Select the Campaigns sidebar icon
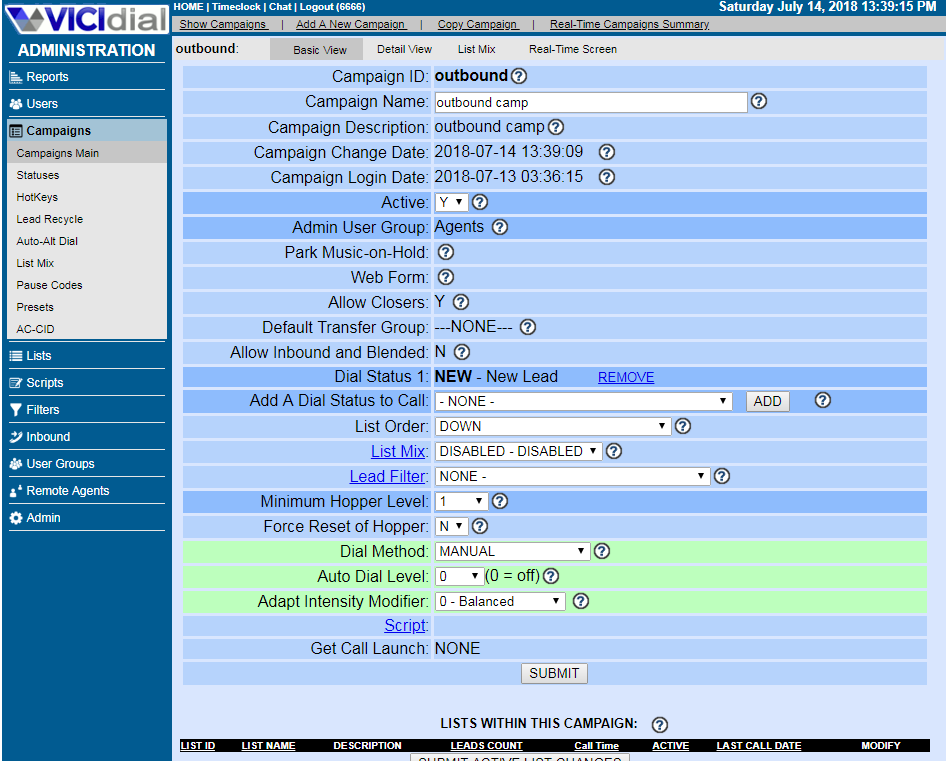950x761 pixels. (14, 129)
